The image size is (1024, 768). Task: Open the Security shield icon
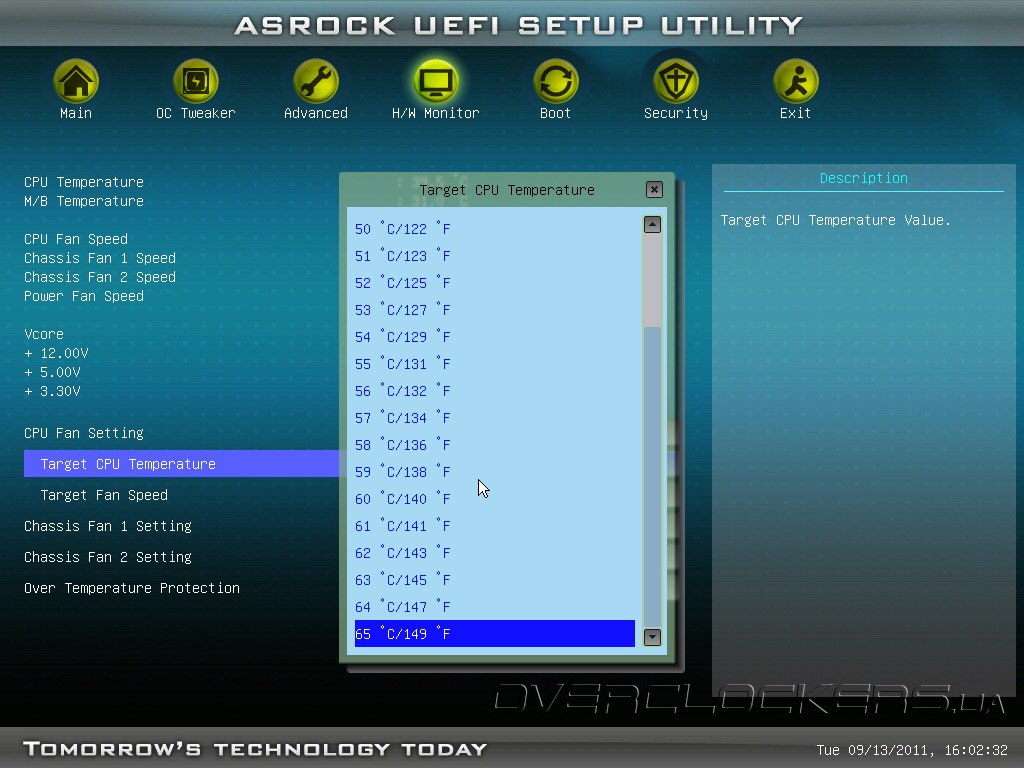(675, 82)
